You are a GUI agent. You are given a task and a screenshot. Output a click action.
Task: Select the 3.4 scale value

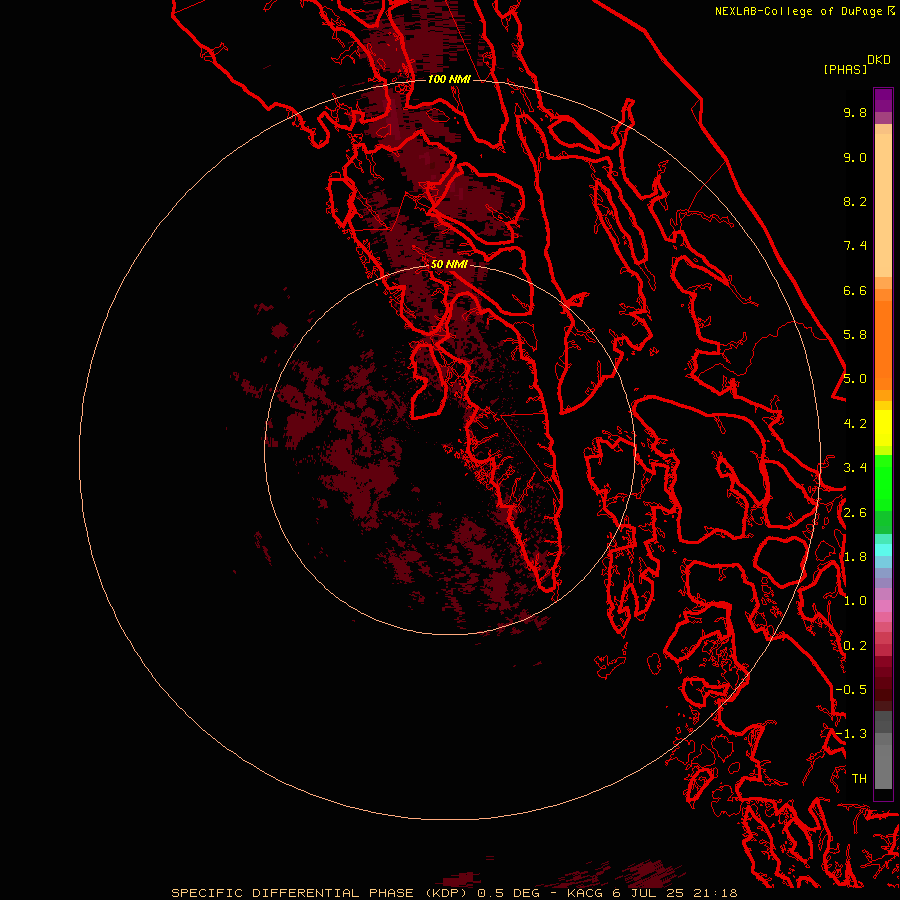point(855,468)
